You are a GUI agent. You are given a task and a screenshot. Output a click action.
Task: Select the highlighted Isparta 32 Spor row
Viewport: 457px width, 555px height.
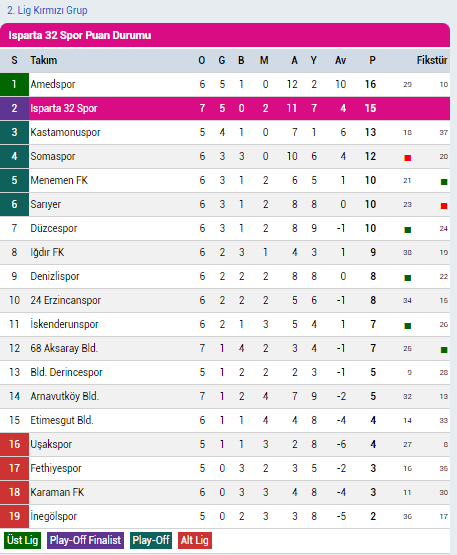[x=225, y=108]
